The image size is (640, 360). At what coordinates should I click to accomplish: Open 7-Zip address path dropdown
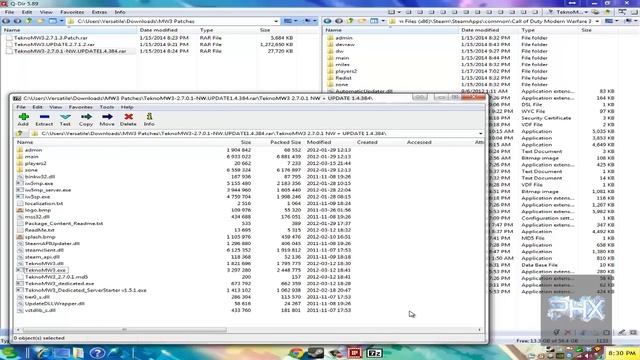[x=480, y=133]
